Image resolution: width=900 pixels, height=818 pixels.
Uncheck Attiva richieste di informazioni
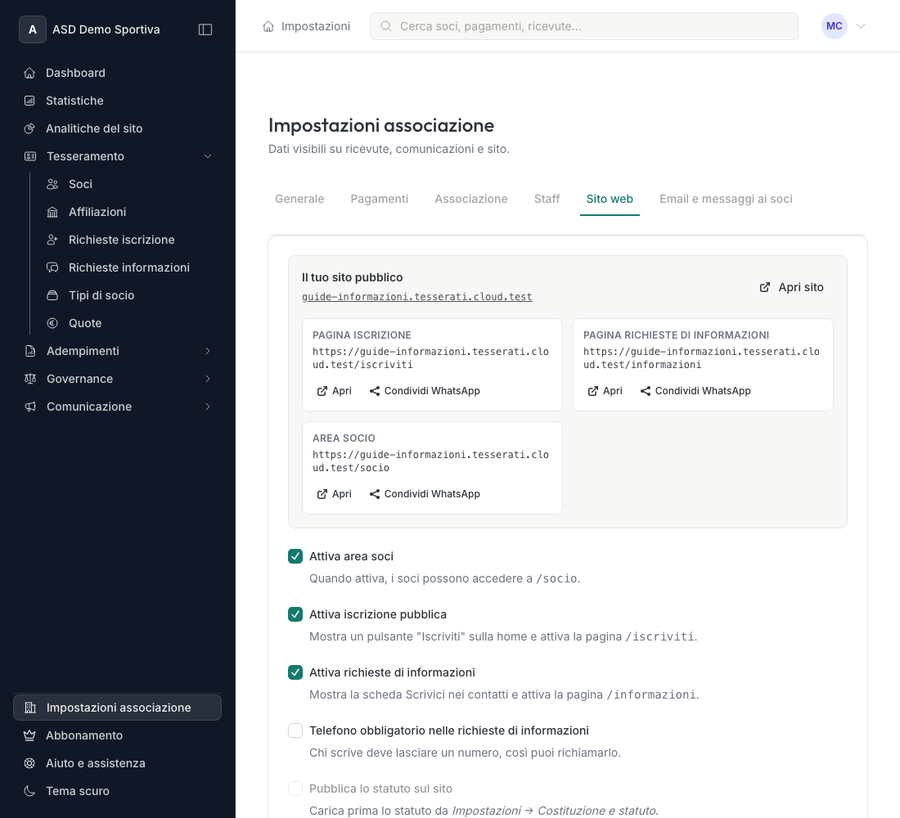[295, 672]
